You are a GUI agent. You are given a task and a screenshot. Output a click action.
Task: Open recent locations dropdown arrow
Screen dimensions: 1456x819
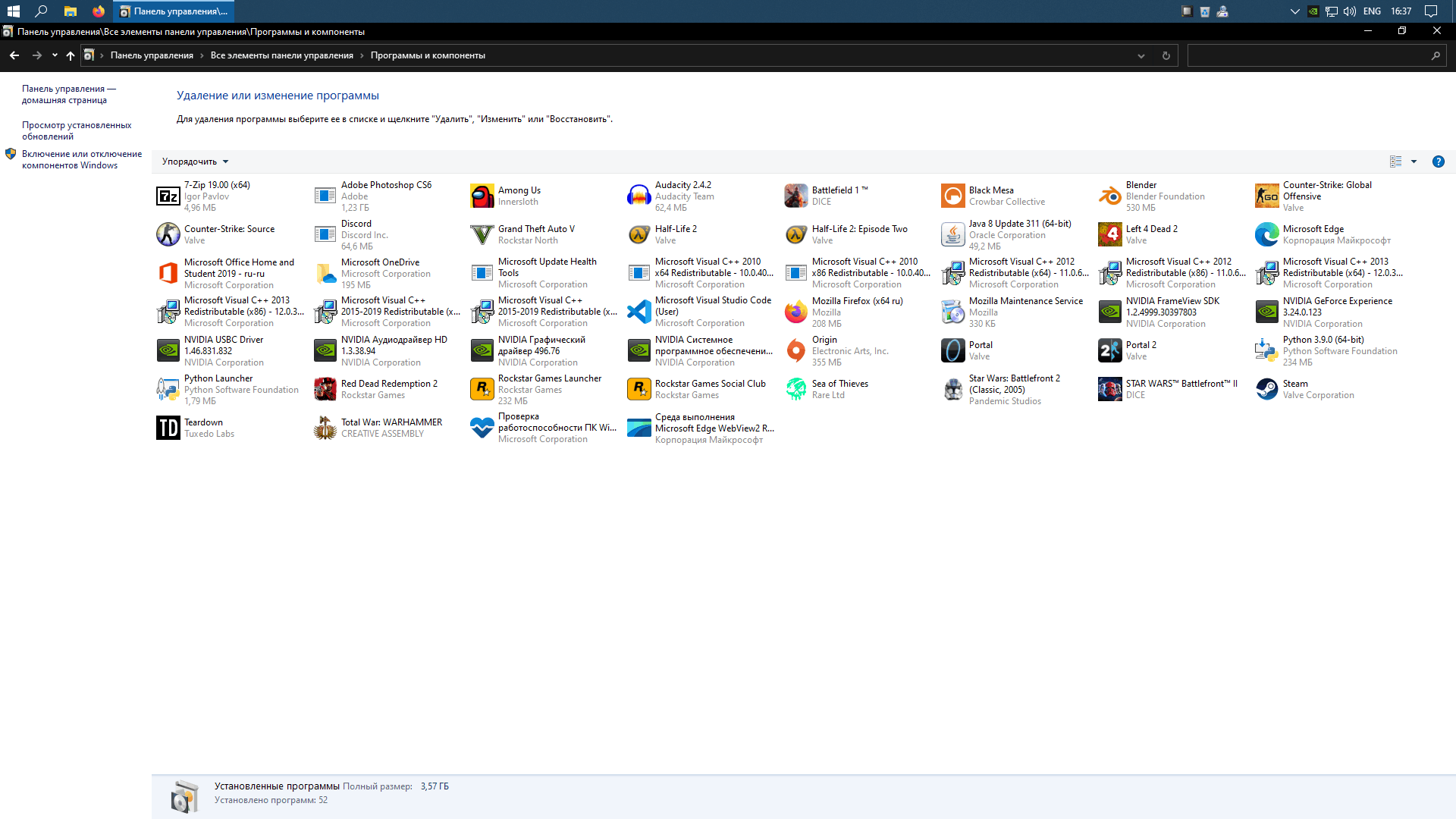pyautogui.click(x=55, y=55)
